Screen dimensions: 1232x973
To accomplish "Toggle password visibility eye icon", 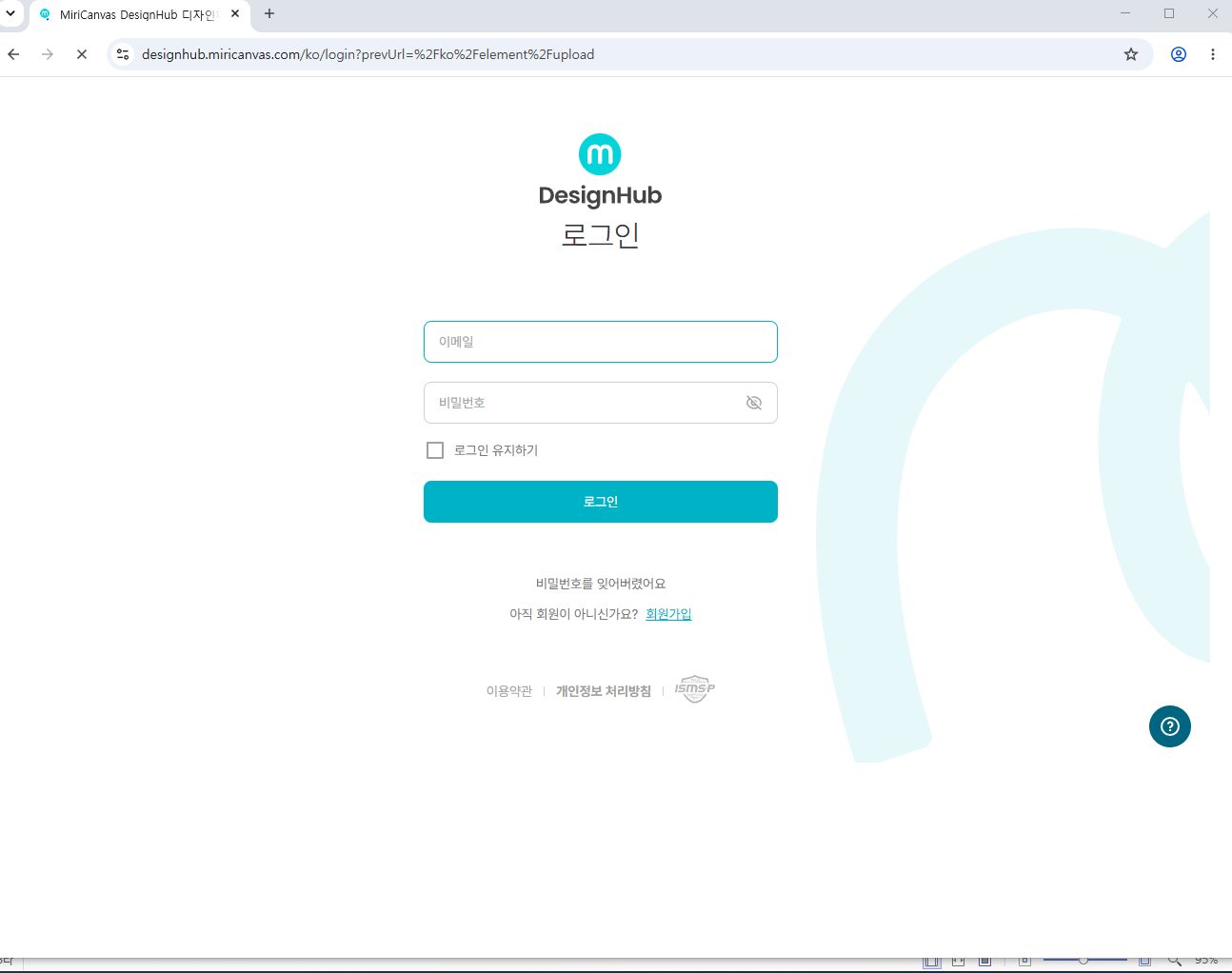I will [754, 403].
